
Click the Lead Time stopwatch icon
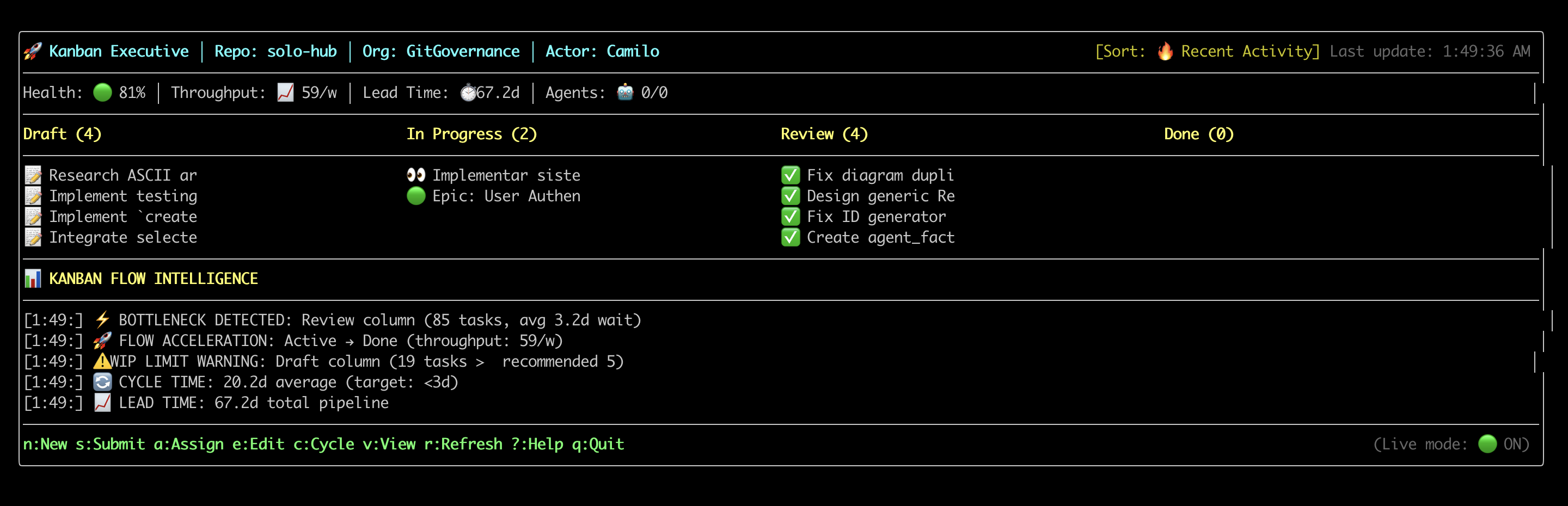pyautogui.click(x=468, y=92)
